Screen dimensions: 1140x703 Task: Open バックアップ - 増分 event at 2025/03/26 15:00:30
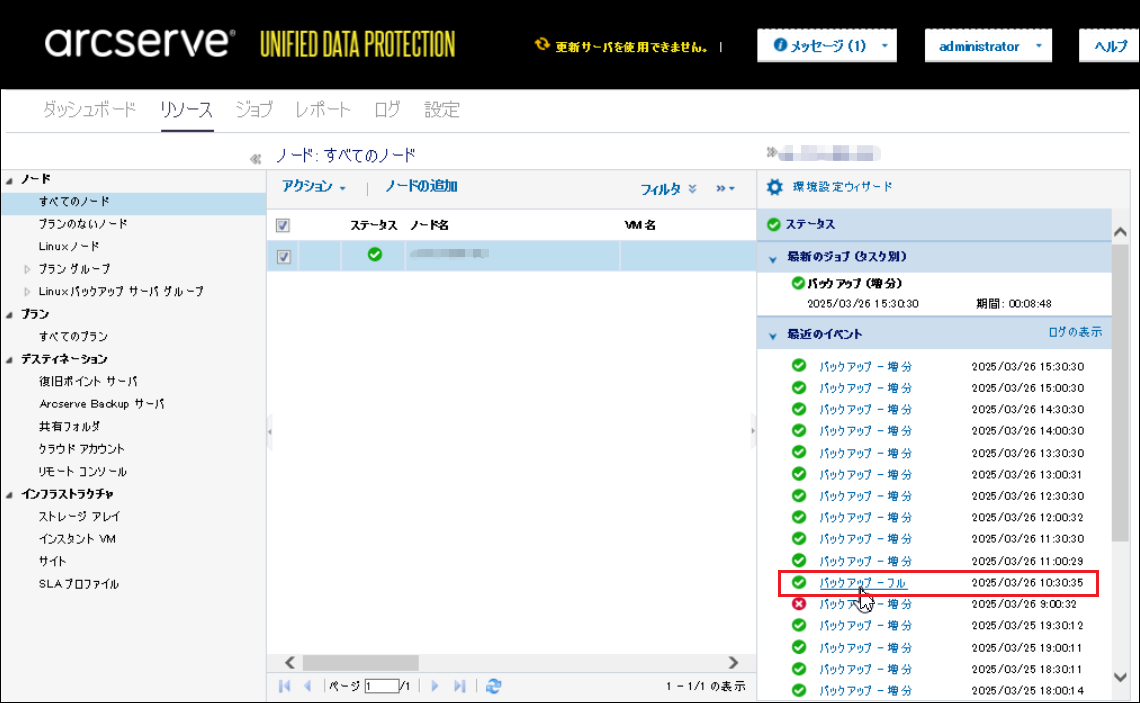[865, 388]
